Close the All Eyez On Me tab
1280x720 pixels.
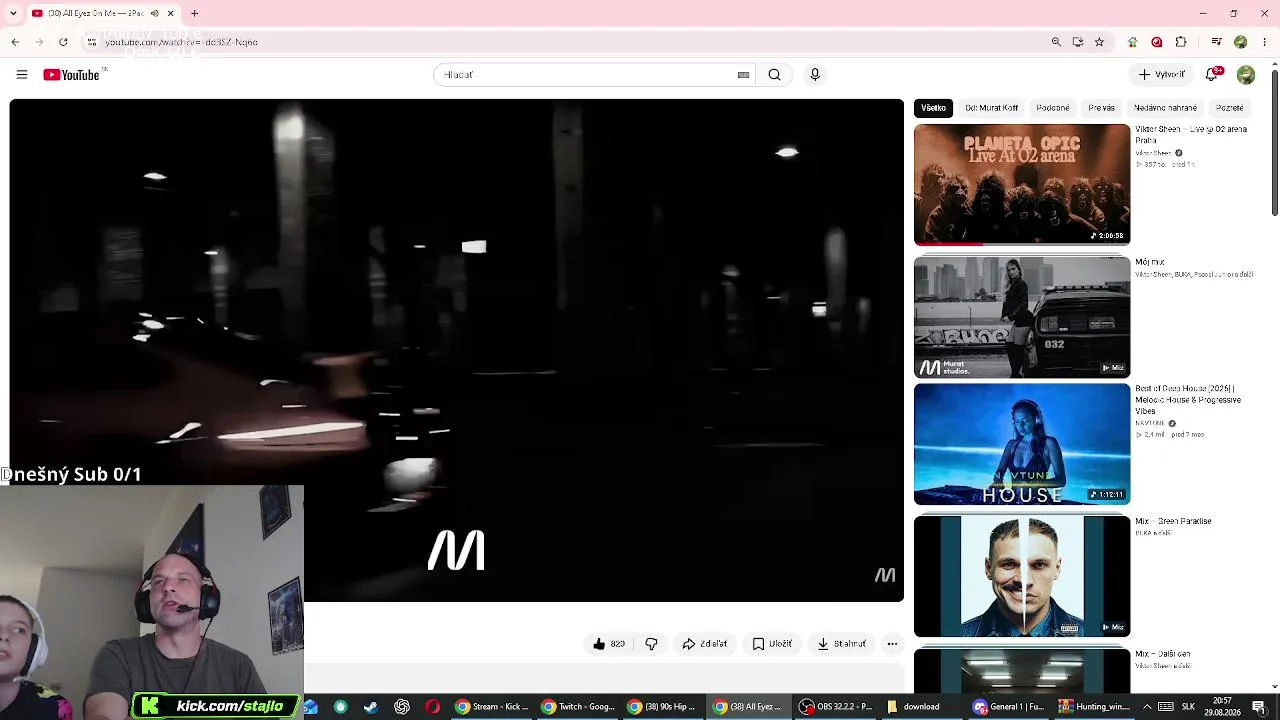[170, 14]
